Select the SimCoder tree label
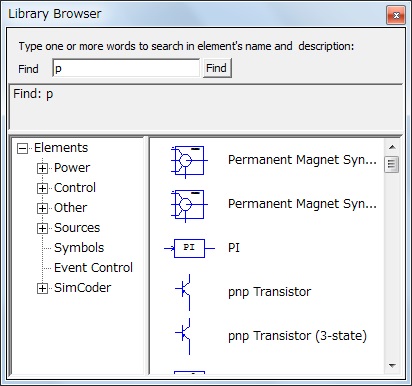Viewport: 412px width, 386px height. coord(83,288)
